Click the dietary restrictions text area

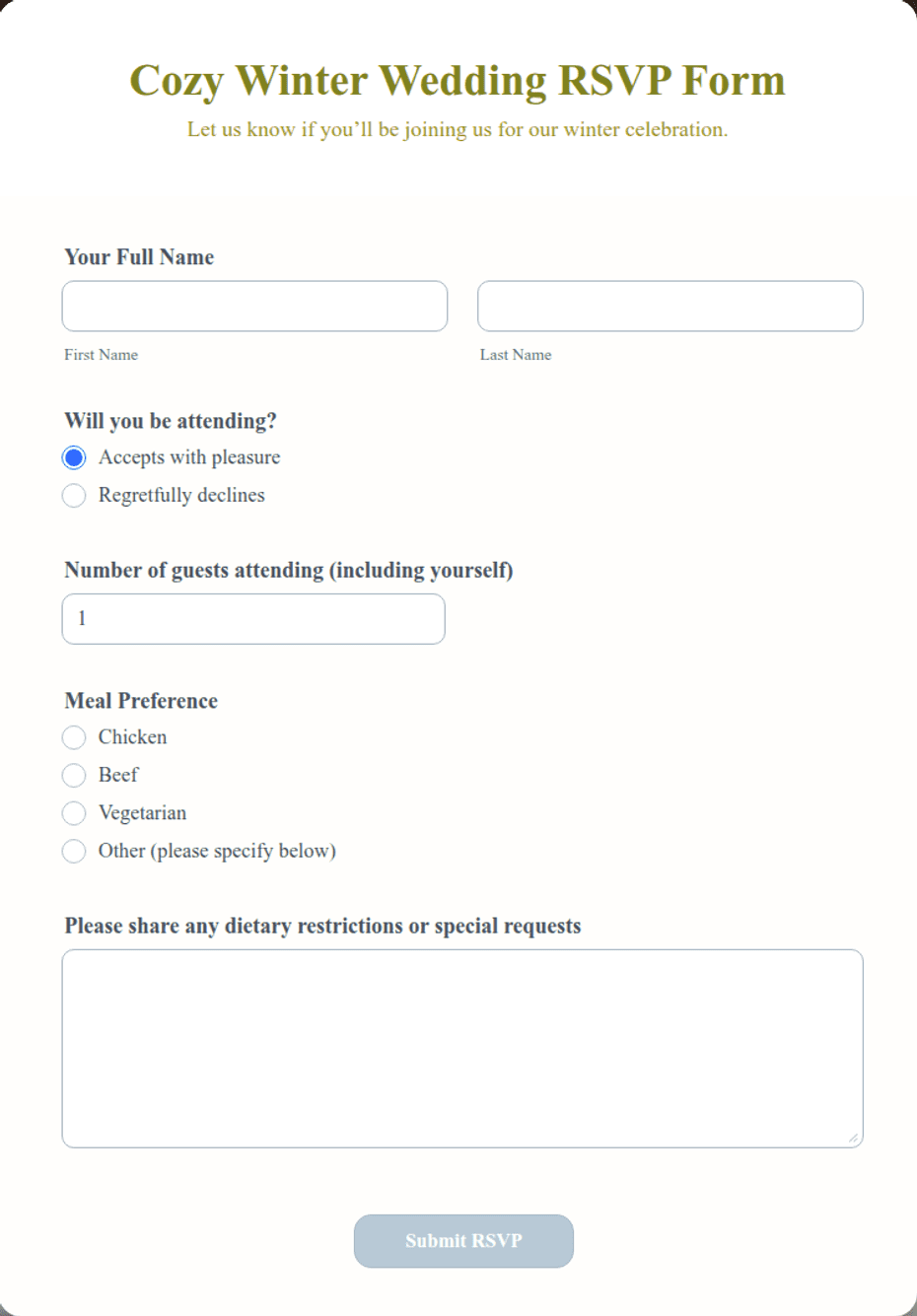(462, 1049)
